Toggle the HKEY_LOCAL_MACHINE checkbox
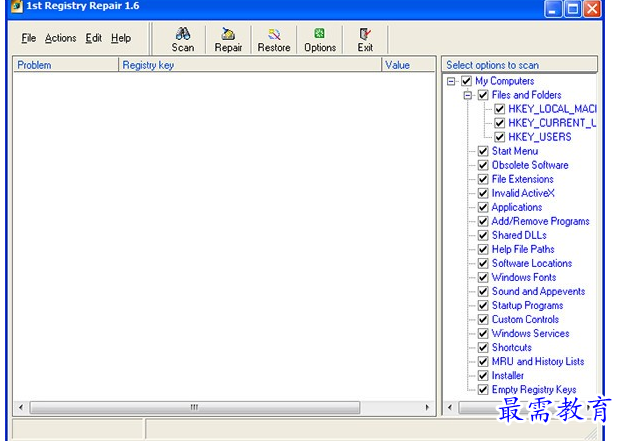The width and height of the screenshot is (620, 441). pos(500,109)
